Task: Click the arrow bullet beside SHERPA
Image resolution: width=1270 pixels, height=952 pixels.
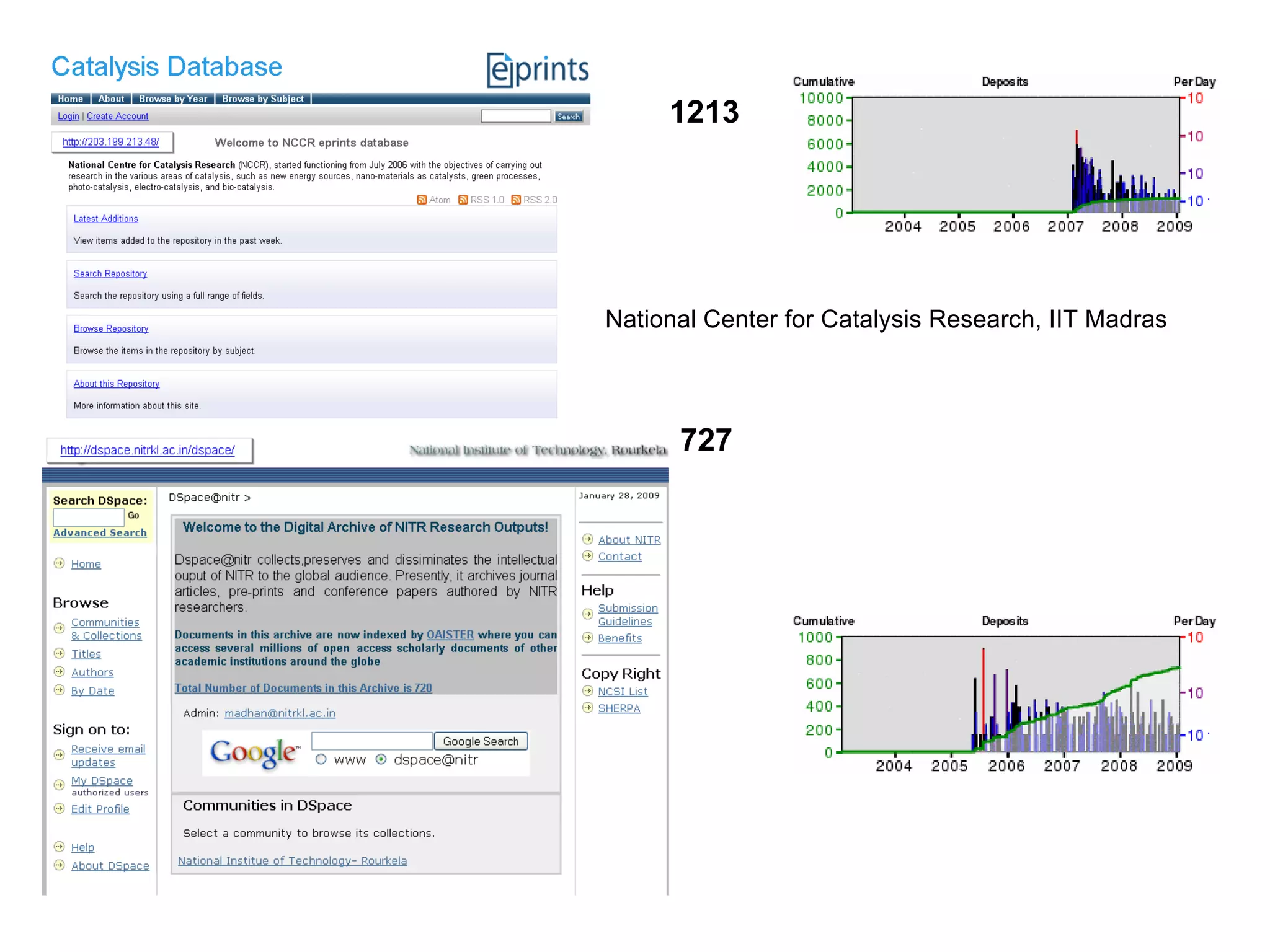Action: (588, 707)
